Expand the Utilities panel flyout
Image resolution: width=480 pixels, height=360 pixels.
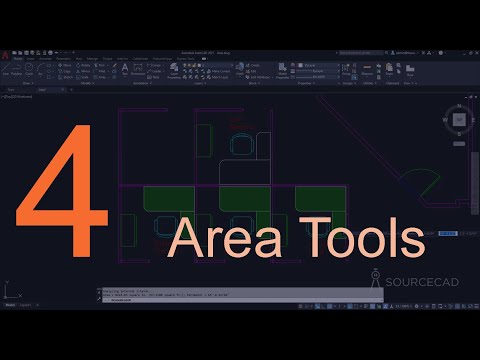pyautogui.click(x=370, y=83)
